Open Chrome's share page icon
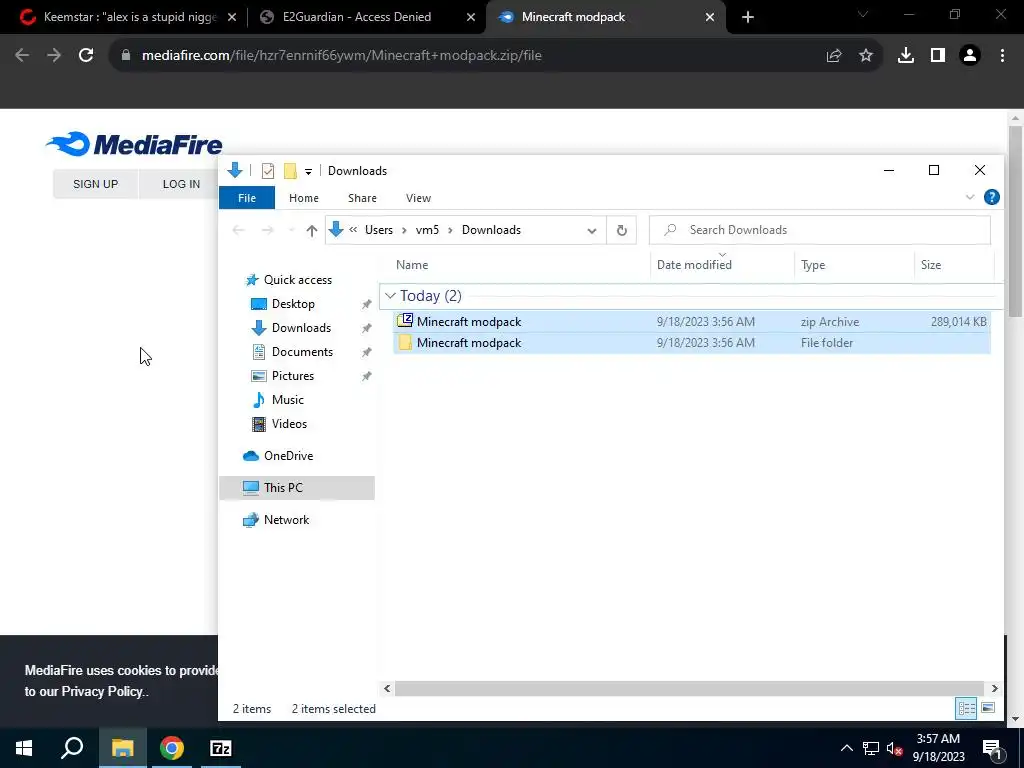 click(x=834, y=56)
